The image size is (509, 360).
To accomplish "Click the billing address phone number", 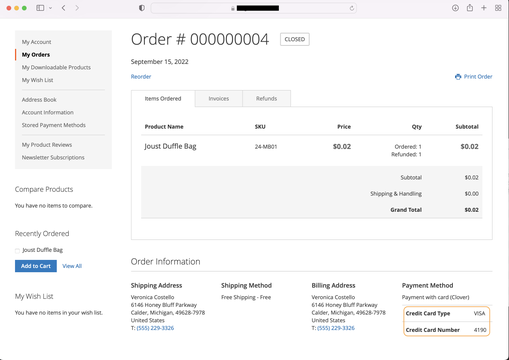I will [336, 328].
